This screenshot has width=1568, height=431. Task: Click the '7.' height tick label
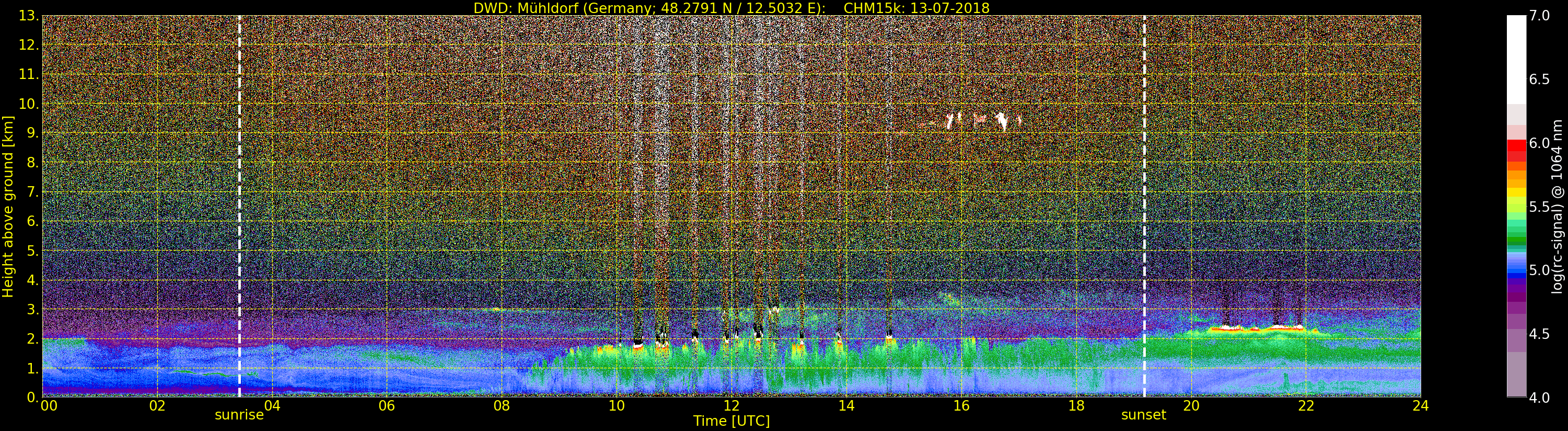tap(32, 192)
